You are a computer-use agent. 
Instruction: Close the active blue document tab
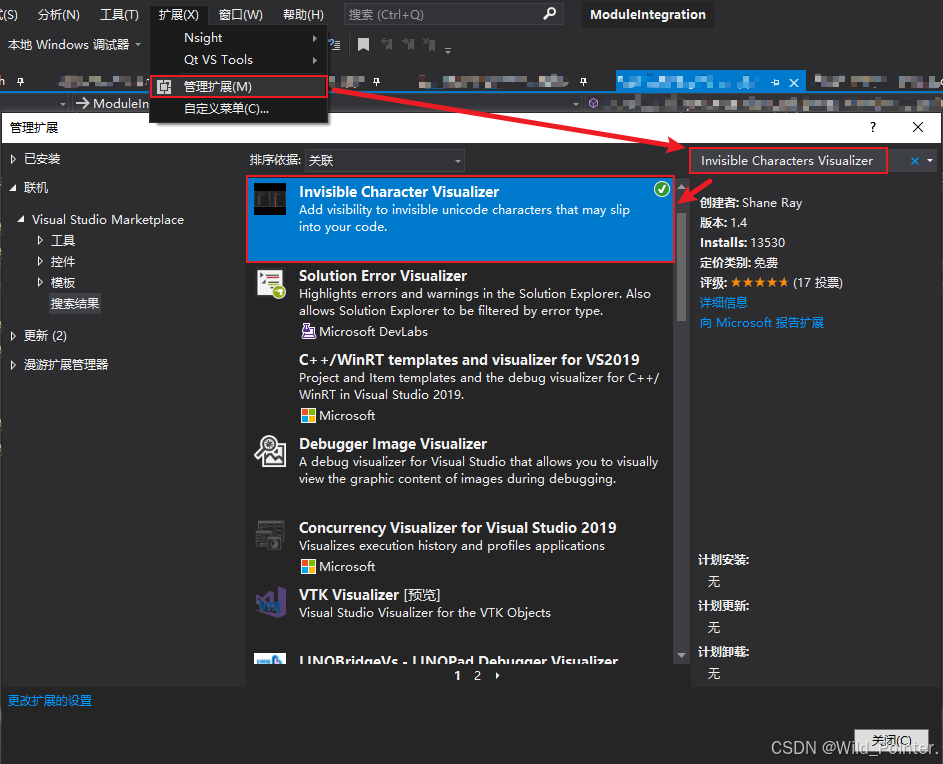794,82
